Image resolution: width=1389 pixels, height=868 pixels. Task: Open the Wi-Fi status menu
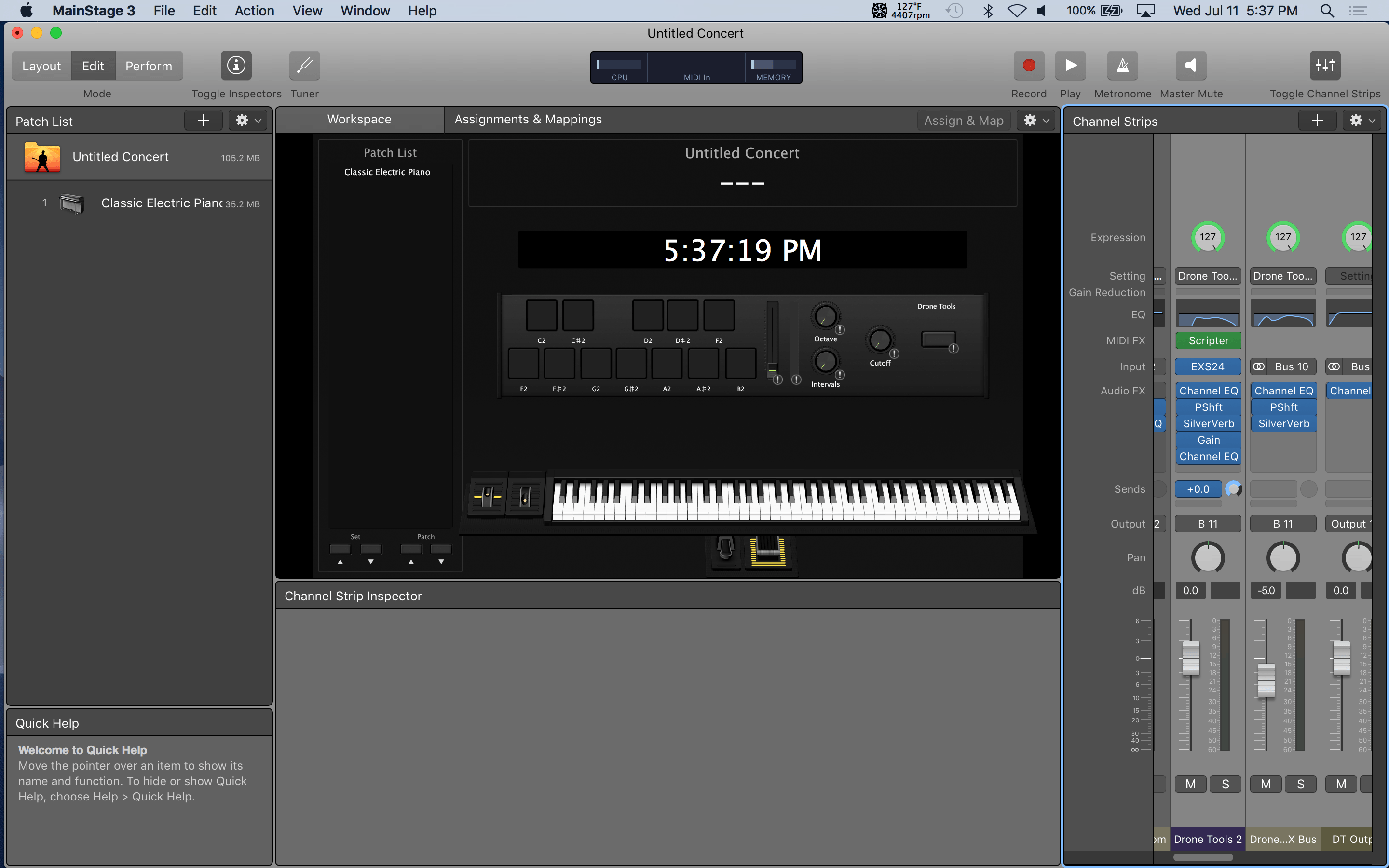[x=1017, y=10]
